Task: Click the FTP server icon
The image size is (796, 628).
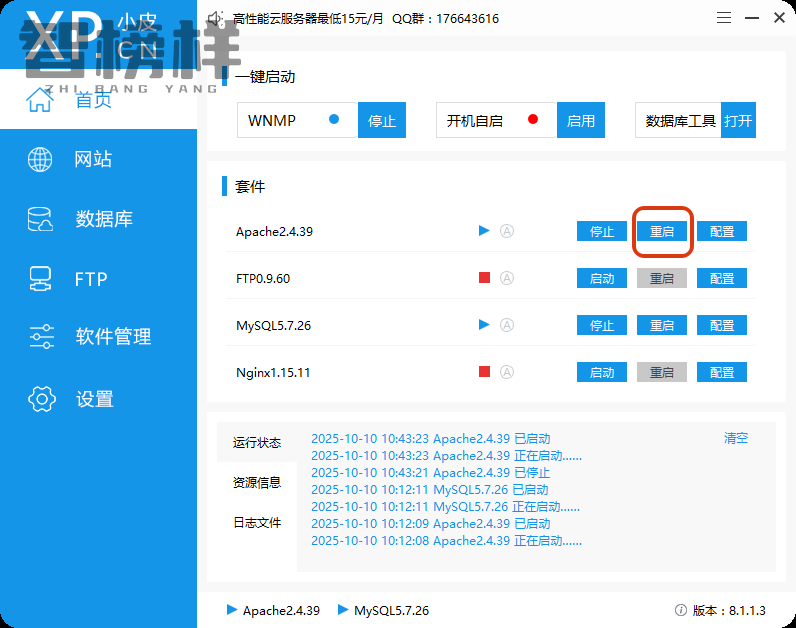Action: tap(40, 279)
